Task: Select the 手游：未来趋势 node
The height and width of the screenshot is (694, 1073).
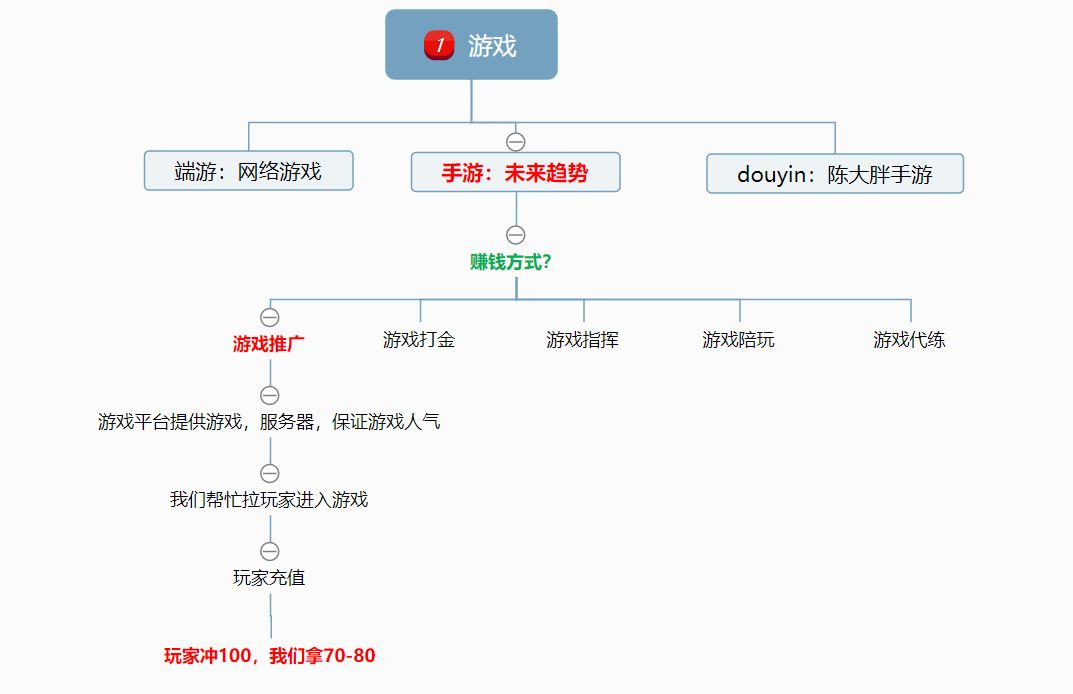Action: coord(516,171)
